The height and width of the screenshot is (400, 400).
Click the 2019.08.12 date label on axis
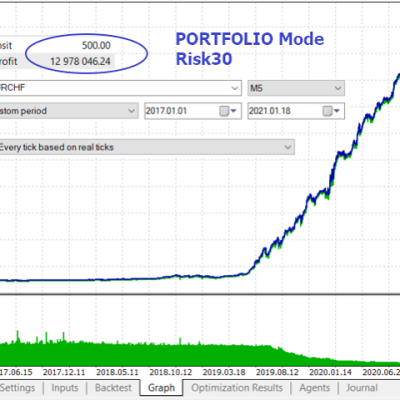pos(277,372)
